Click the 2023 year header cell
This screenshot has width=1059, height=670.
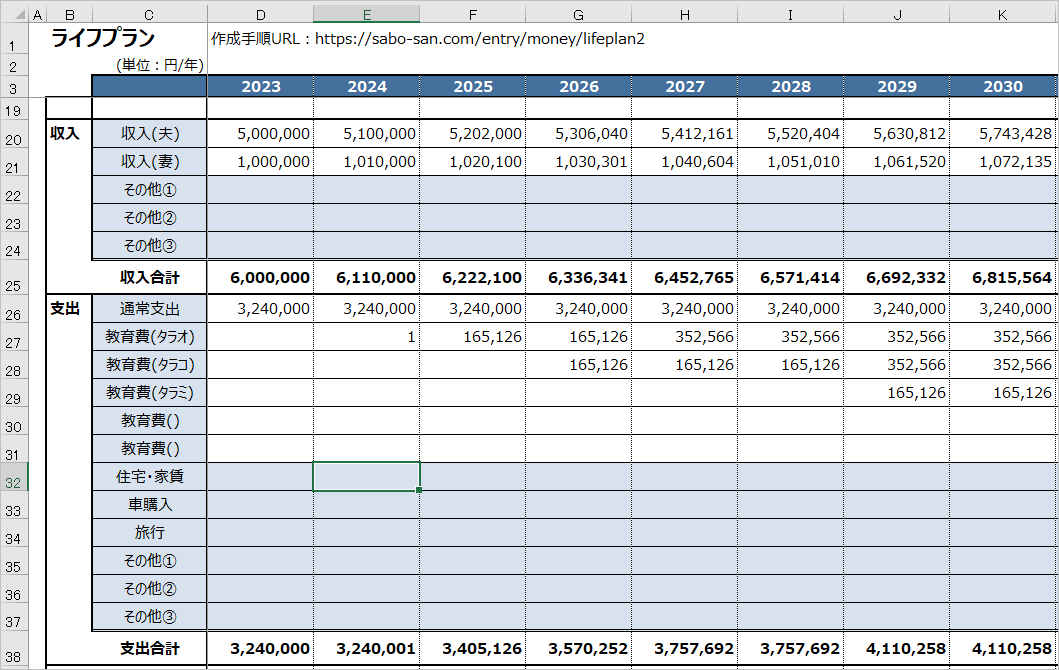pyautogui.click(x=261, y=86)
